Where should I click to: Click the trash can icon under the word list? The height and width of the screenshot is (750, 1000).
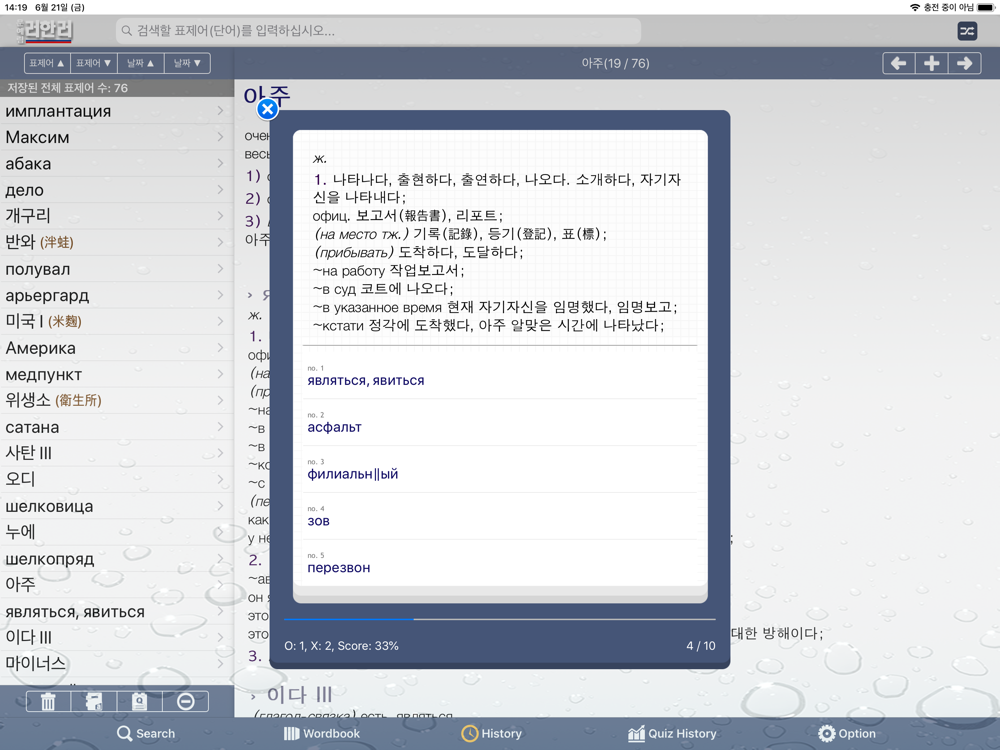tap(48, 701)
